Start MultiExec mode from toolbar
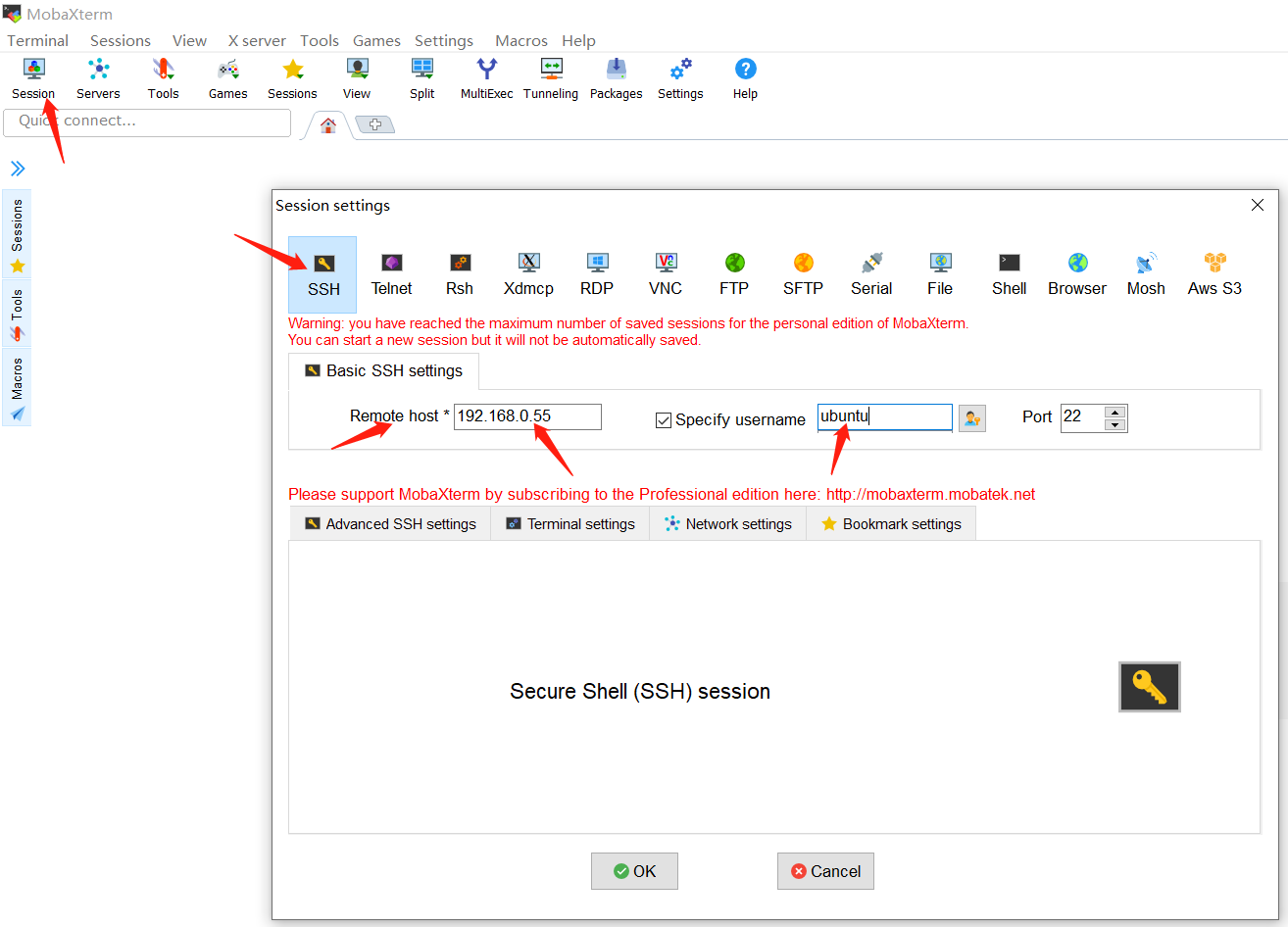1288x927 pixels. click(487, 78)
